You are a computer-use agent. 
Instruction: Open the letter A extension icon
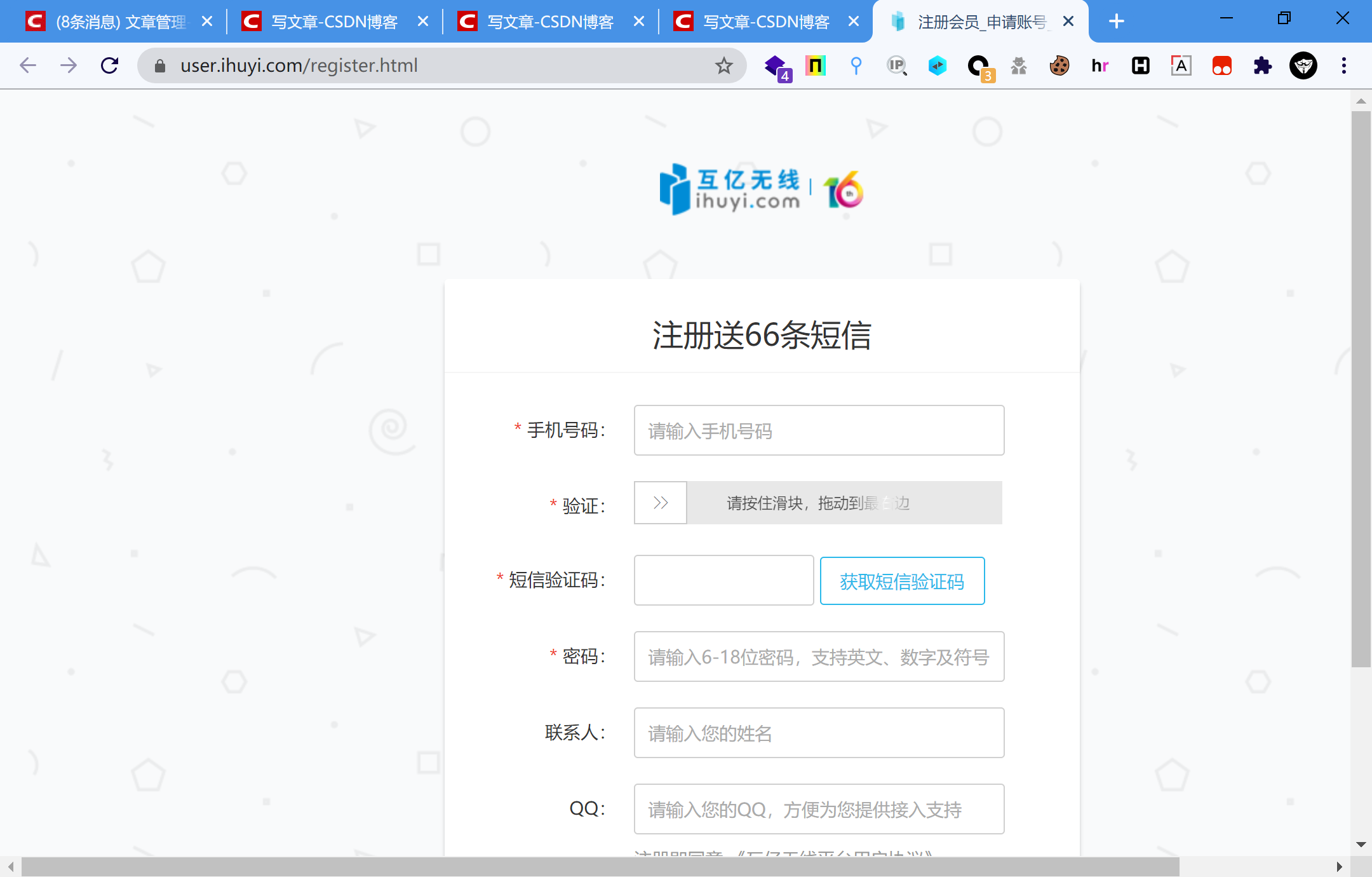click(1181, 65)
